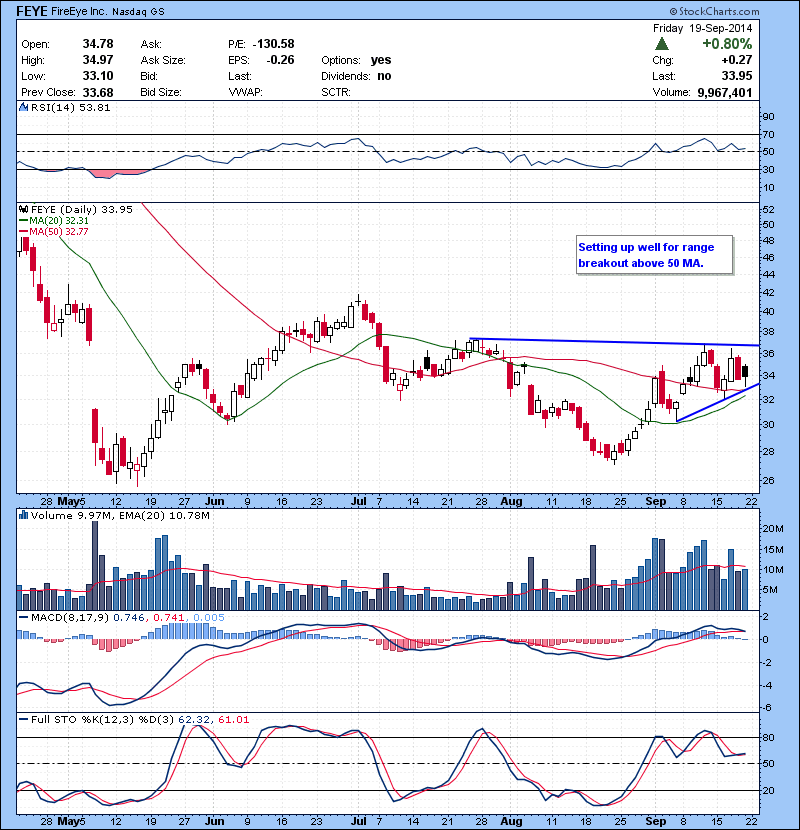This screenshot has height=830, width=800.
Task: Click the candlestick icon beside FEYE (Daily)
Action: (x=23, y=209)
